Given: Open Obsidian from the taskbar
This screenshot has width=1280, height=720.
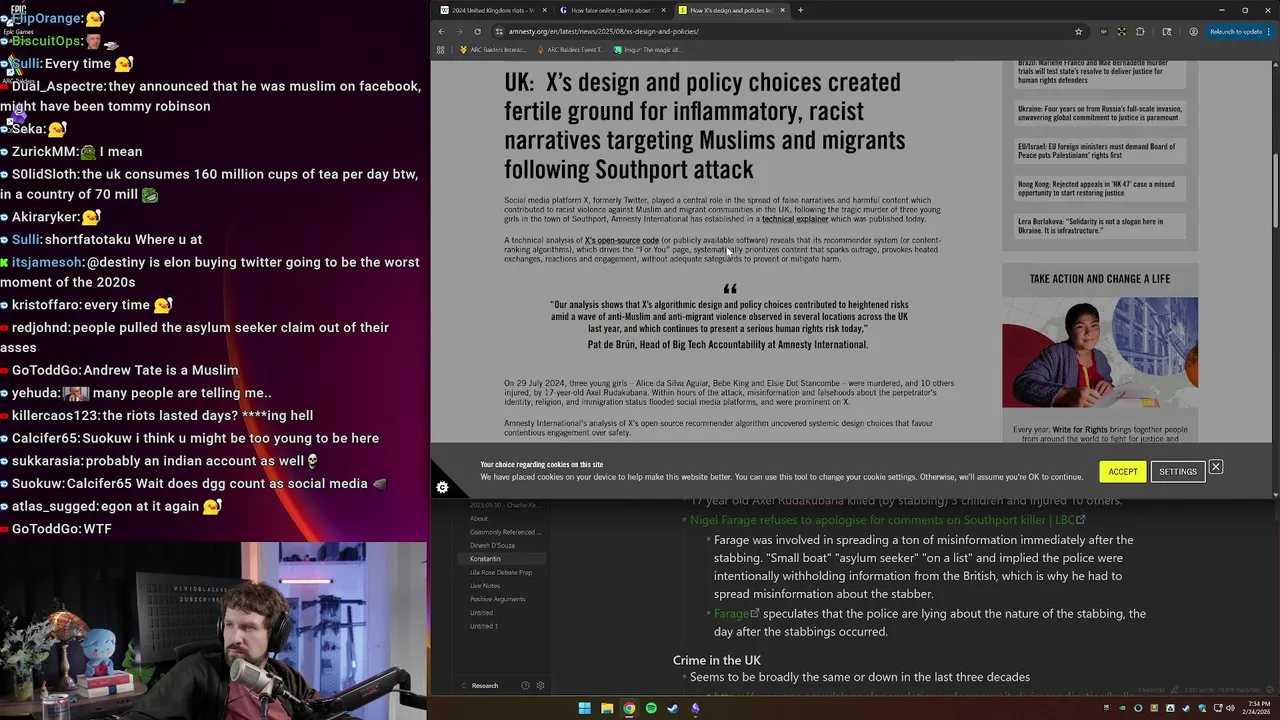Looking at the screenshot, I should [x=695, y=708].
